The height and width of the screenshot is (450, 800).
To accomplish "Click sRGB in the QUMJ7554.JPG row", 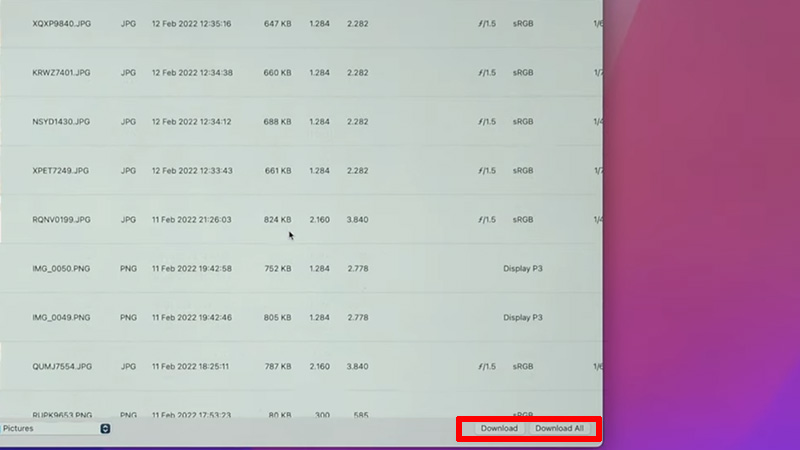I will pos(523,367).
